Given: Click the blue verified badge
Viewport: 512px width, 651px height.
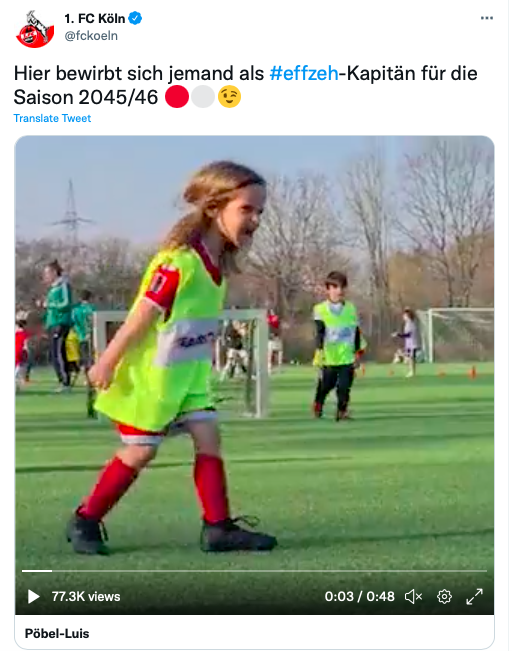Looking at the screenshot, I should tap(135, 18).
